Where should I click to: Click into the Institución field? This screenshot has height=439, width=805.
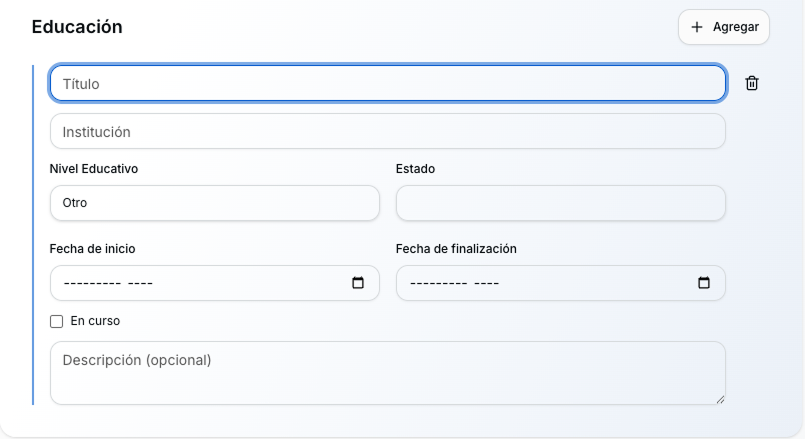pyautogui.click(x=387, y=131)
